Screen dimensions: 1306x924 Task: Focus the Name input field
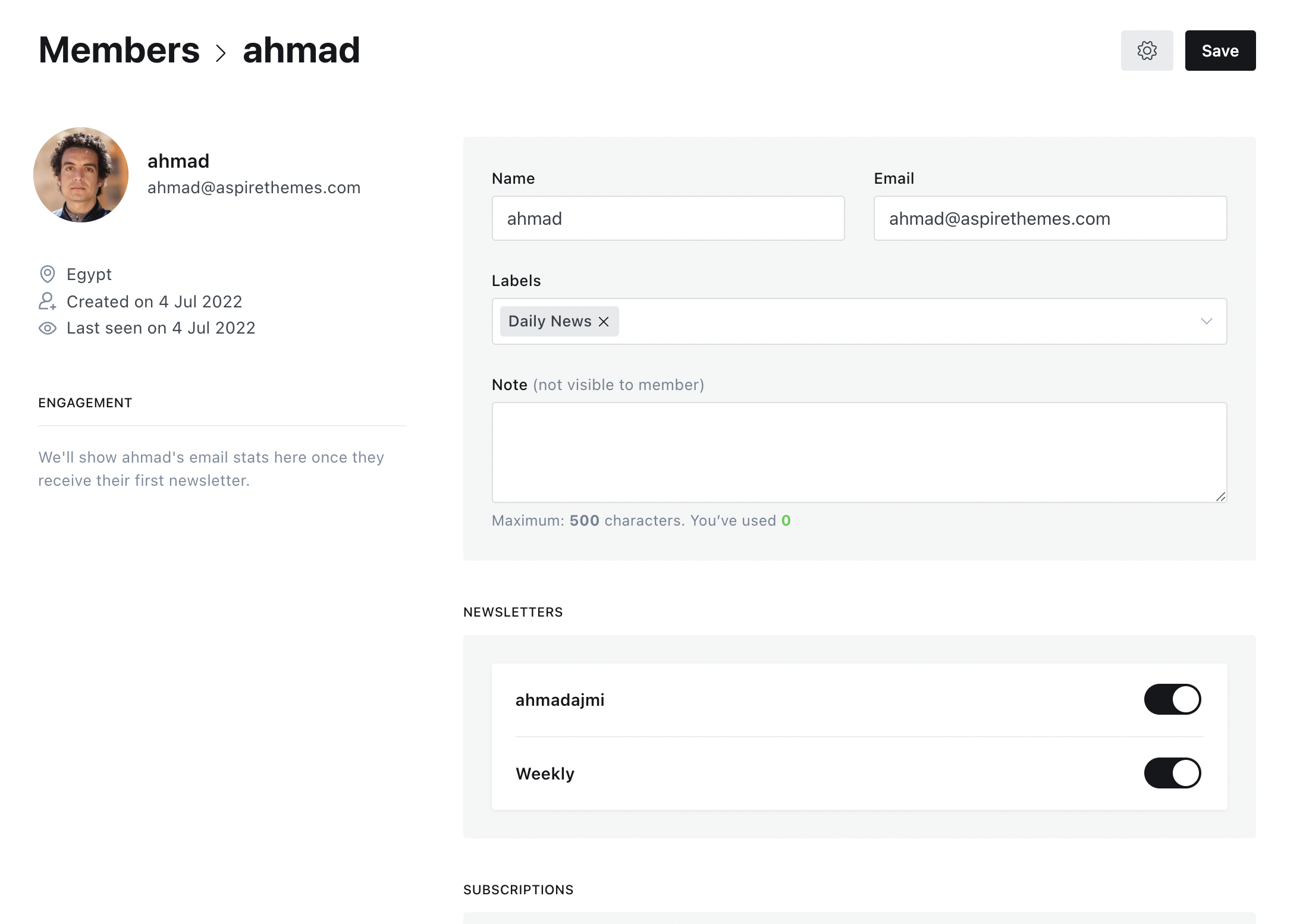tap(668, 218)
